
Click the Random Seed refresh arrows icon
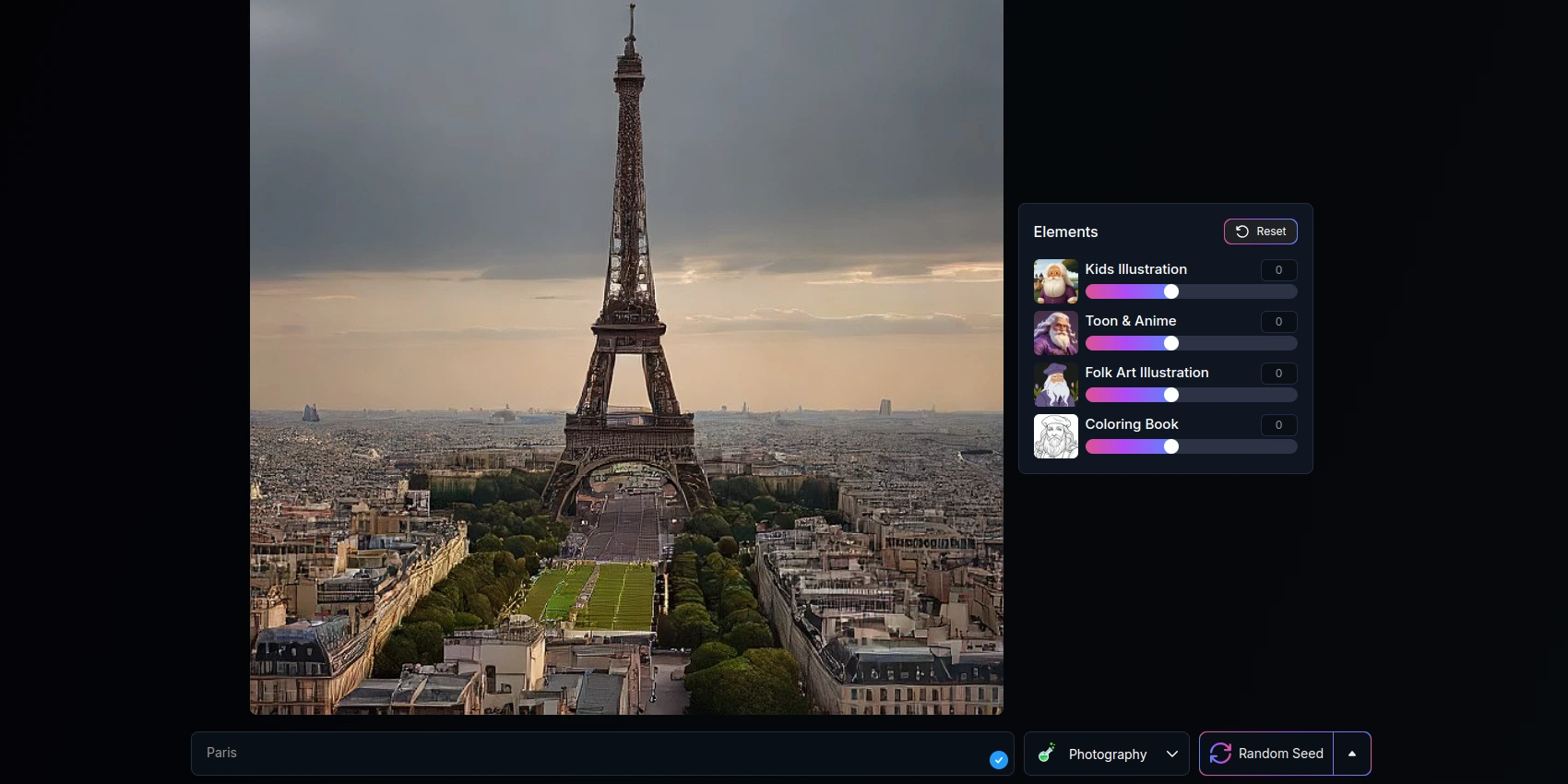pyautogui.click(x=1220, y=754)
